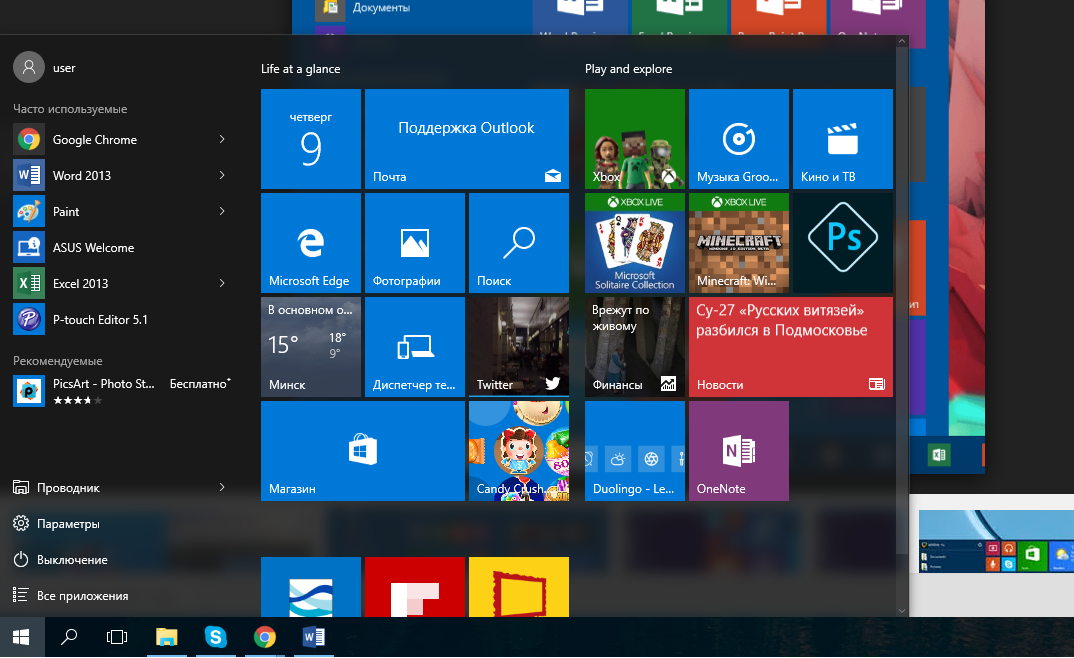1074x658 pixels.
Task: Switch to Word on the taskbar
Action: 314,637
